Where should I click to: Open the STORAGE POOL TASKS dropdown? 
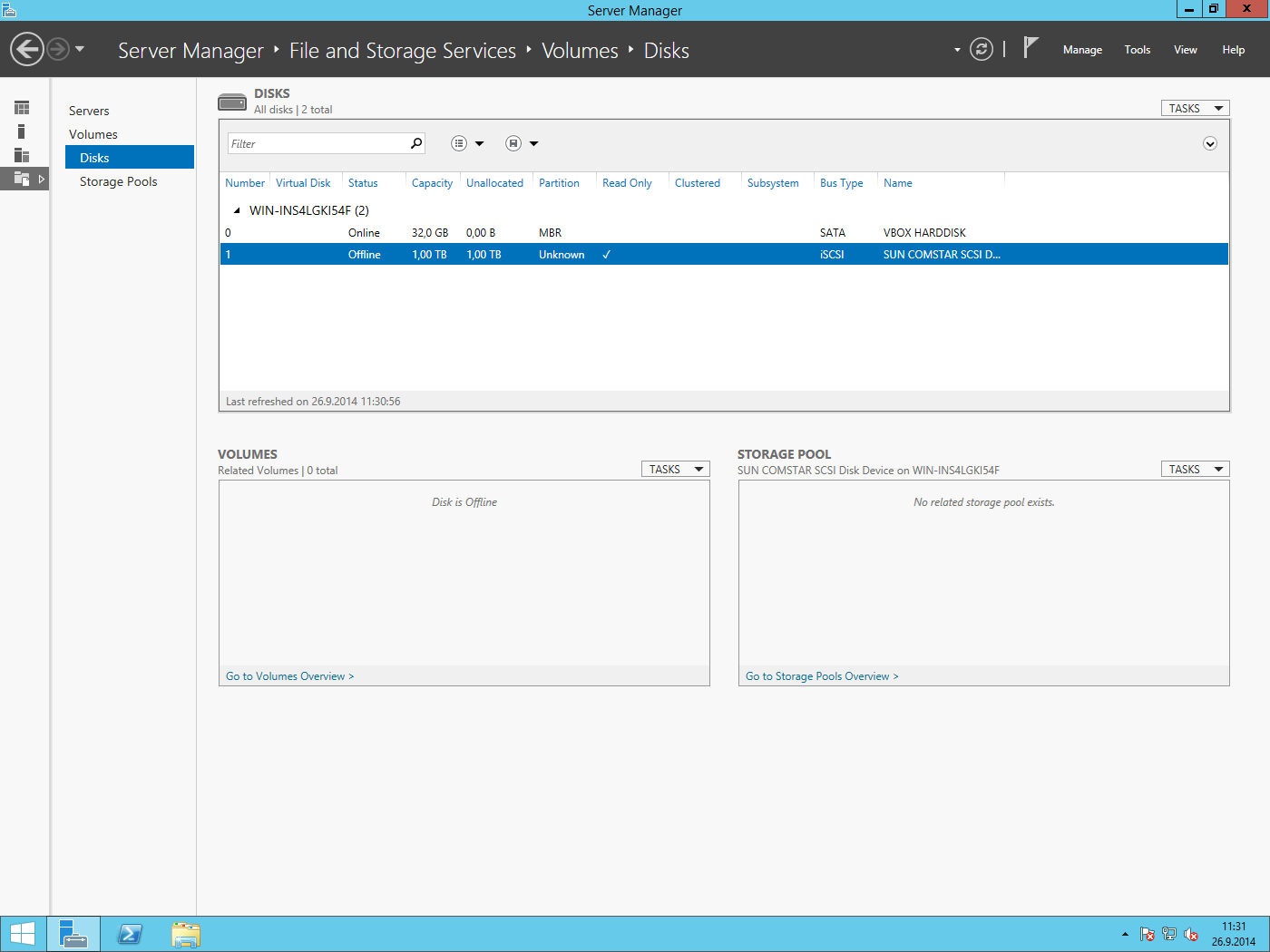point(1195,469)
